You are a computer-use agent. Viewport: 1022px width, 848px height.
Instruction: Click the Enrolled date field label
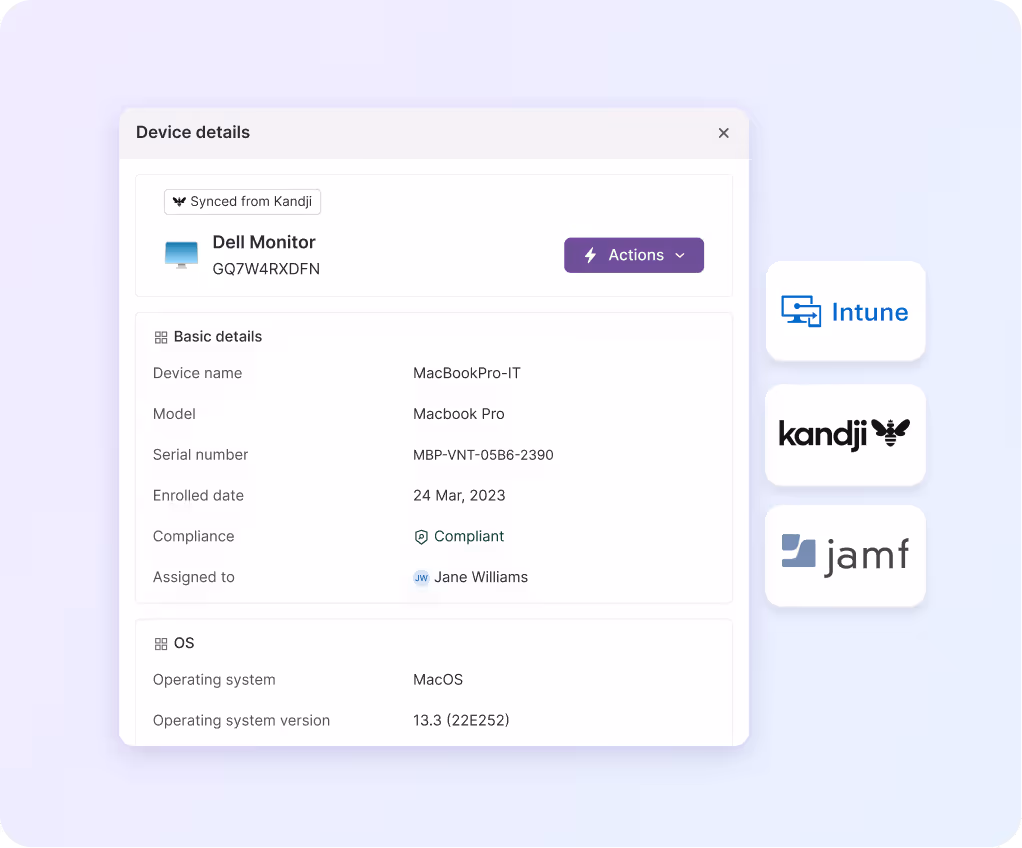[x=198, y=495]
